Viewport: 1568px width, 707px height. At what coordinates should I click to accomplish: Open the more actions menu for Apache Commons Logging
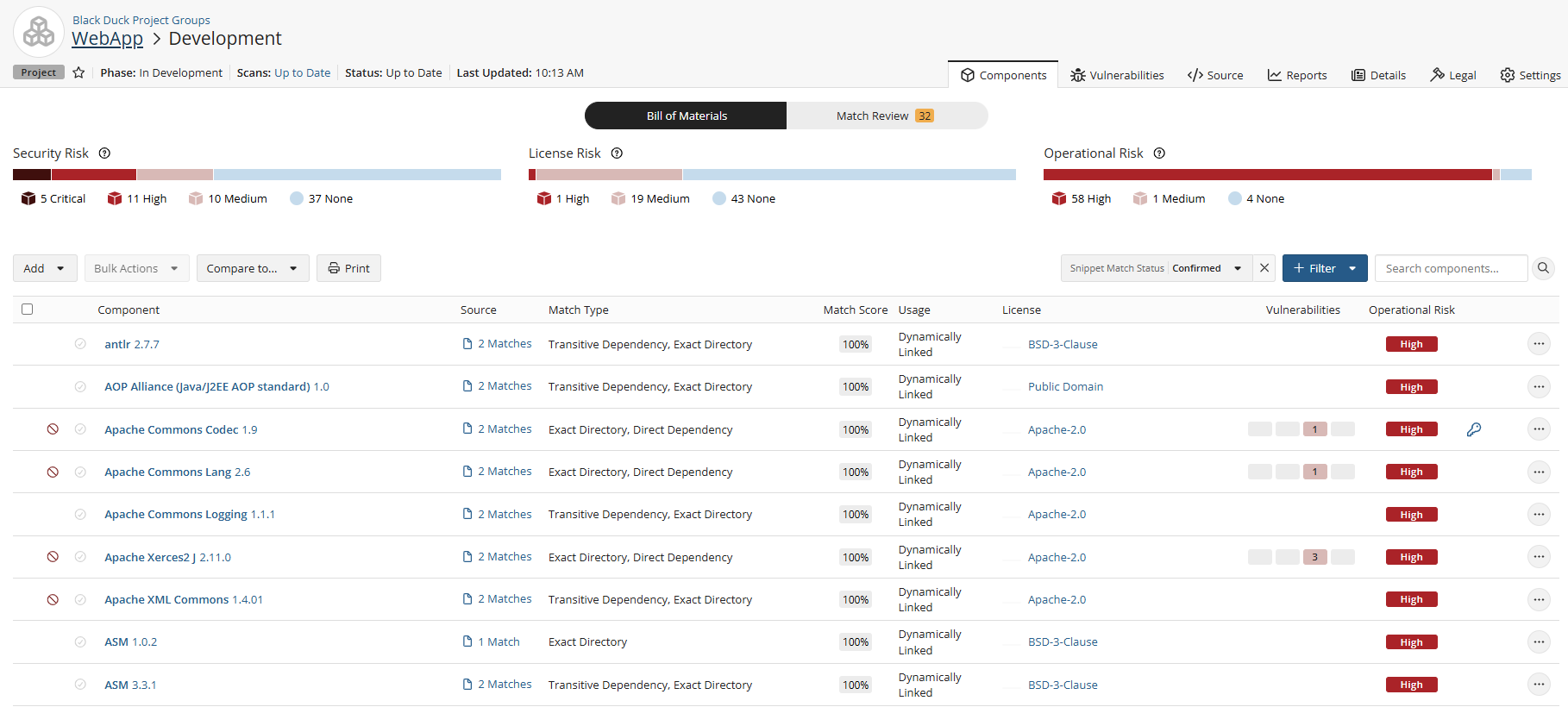1539,515
